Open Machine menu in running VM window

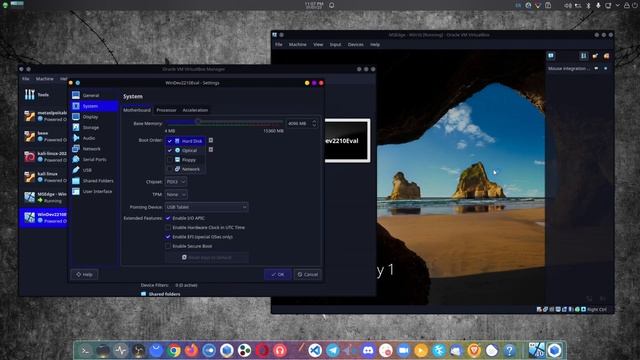click(298, 44)
